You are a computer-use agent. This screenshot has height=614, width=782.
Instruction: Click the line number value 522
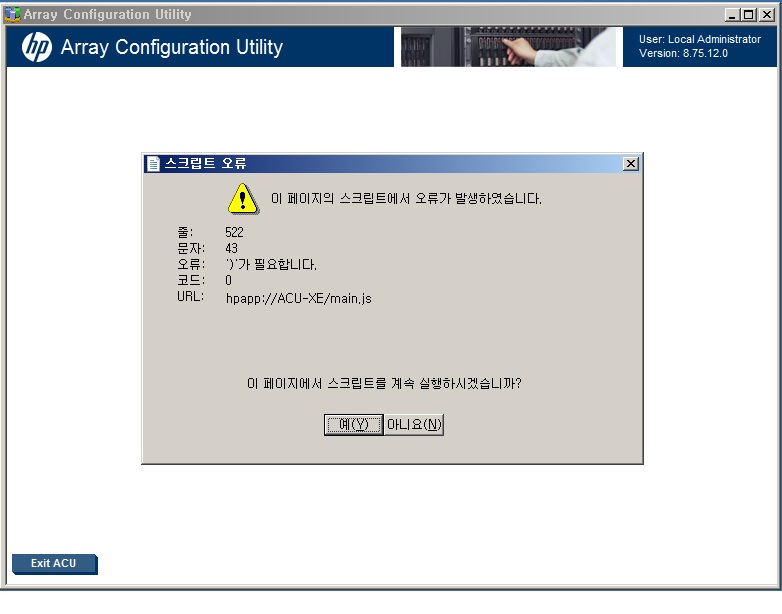tap(234, 232)
